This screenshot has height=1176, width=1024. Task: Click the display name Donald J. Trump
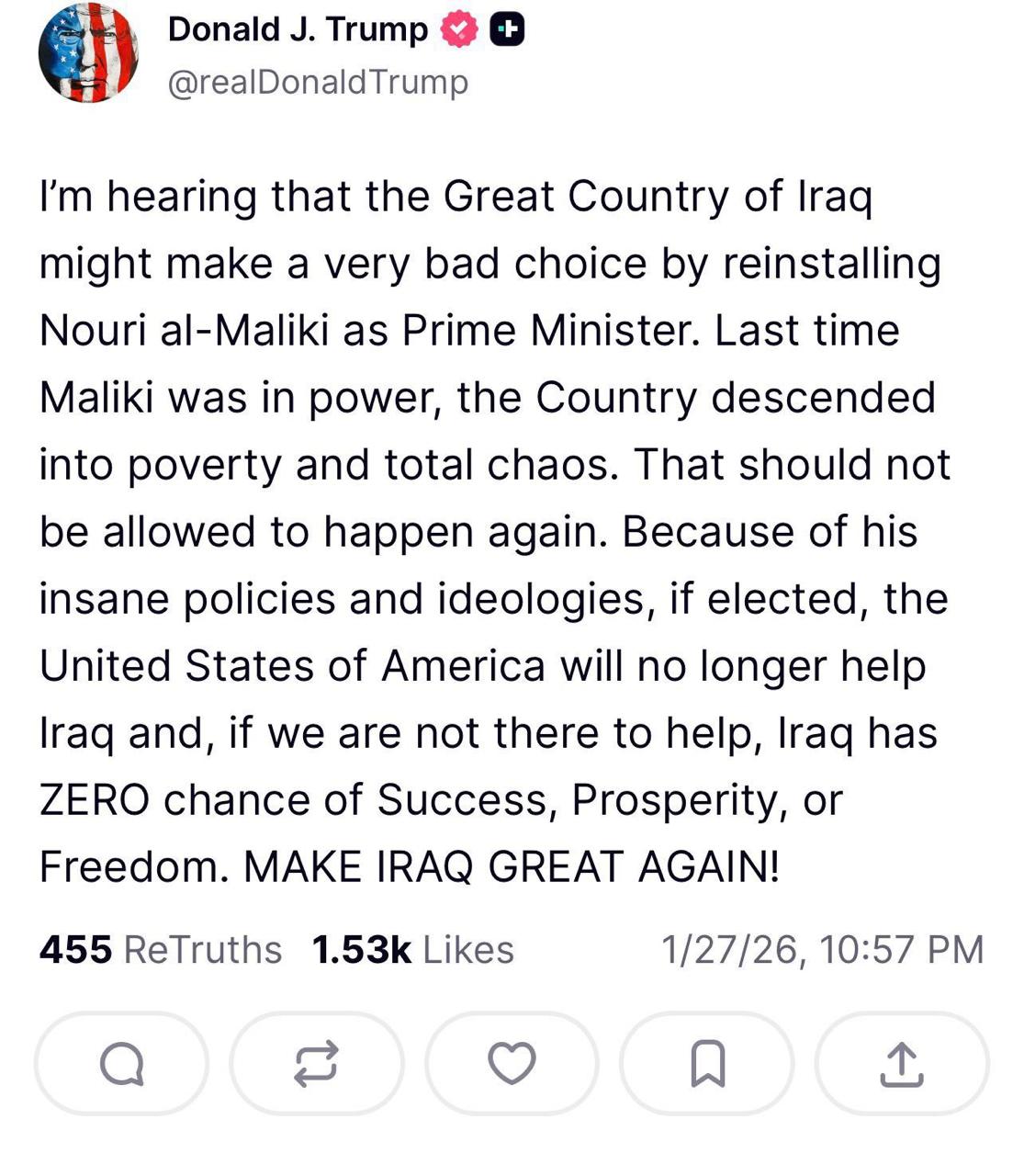coord(298,30)
